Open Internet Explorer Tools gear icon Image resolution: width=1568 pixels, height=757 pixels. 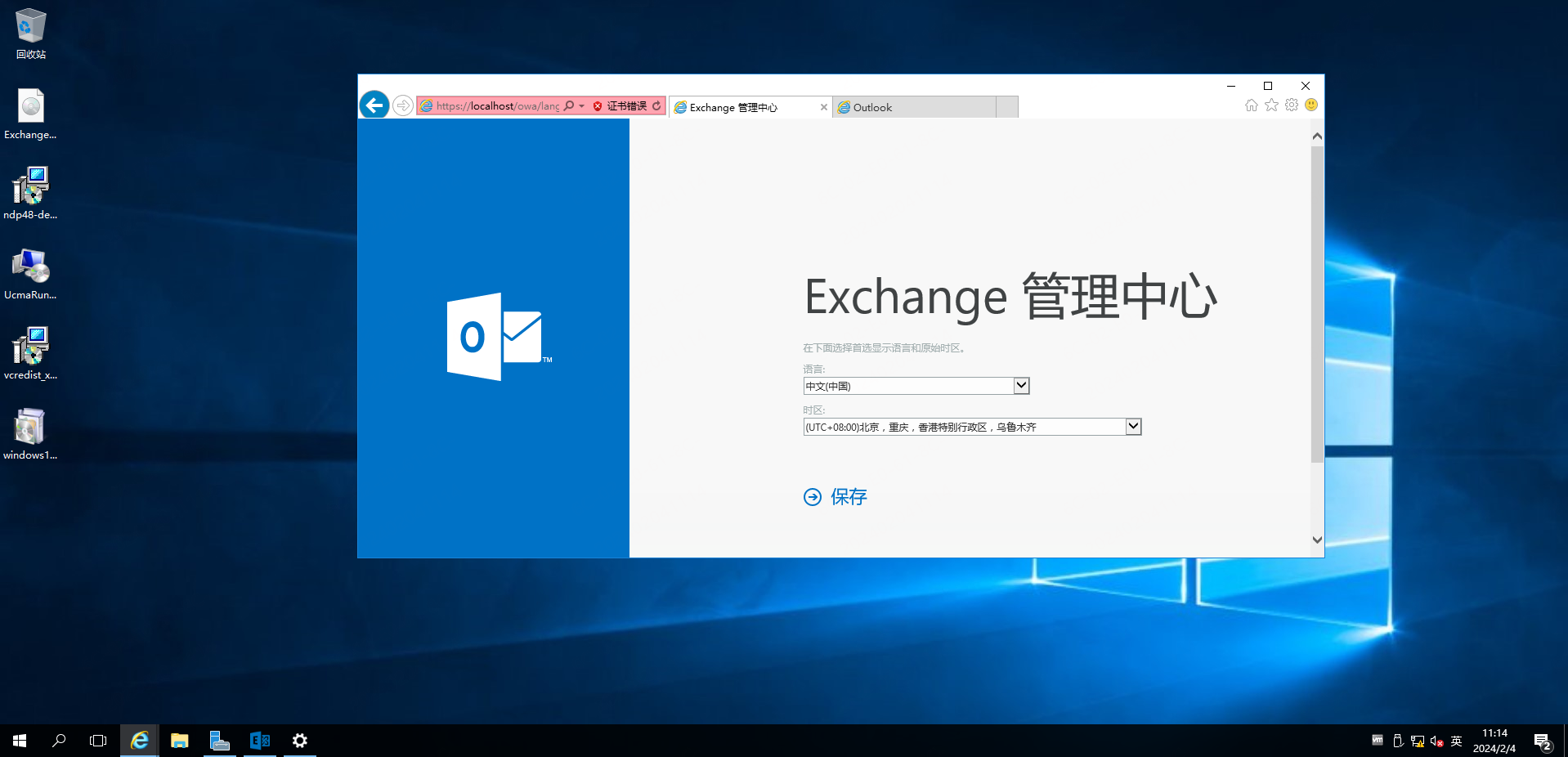click(x=1292, y=105)
